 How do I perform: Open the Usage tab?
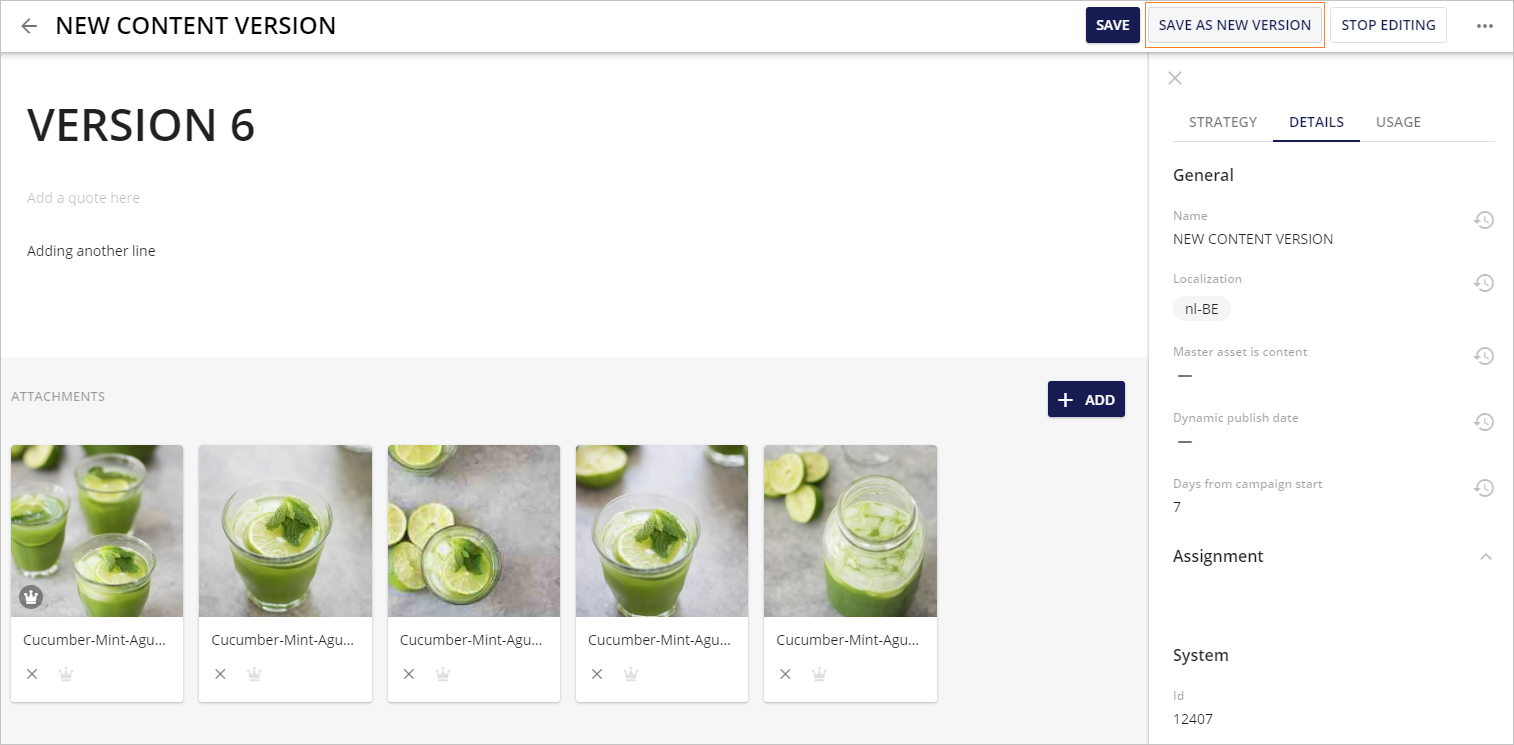(1398, 122)
